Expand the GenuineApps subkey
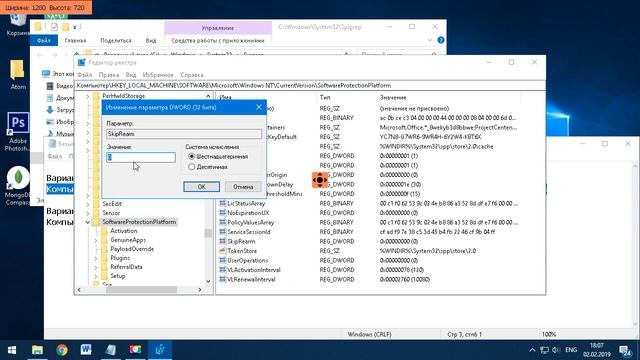640x360 pixels. pos(96,240)
